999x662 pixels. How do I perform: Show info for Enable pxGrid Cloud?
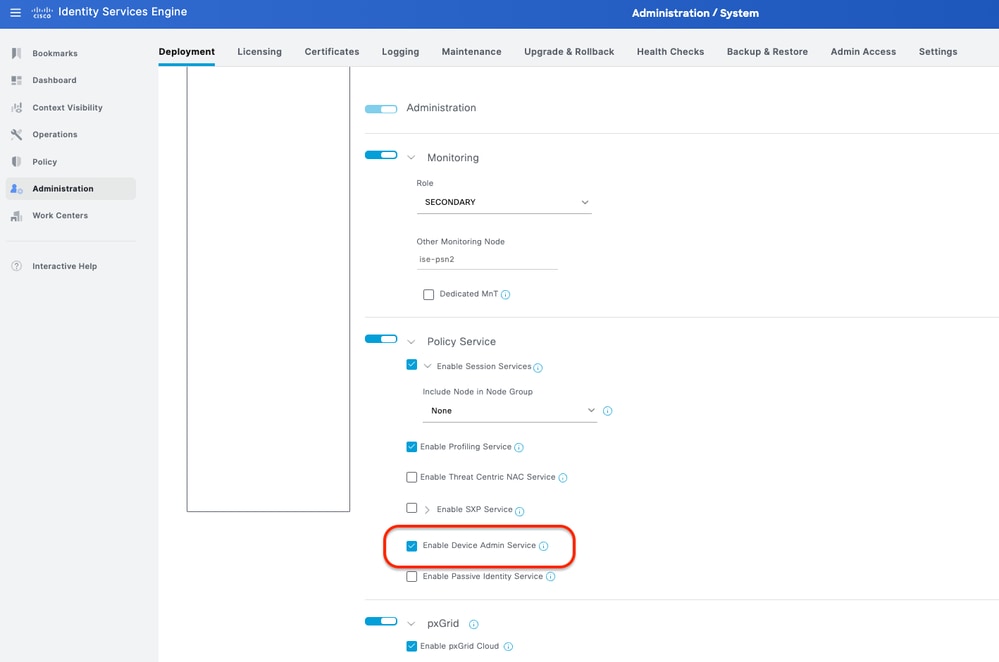point(508,647)
